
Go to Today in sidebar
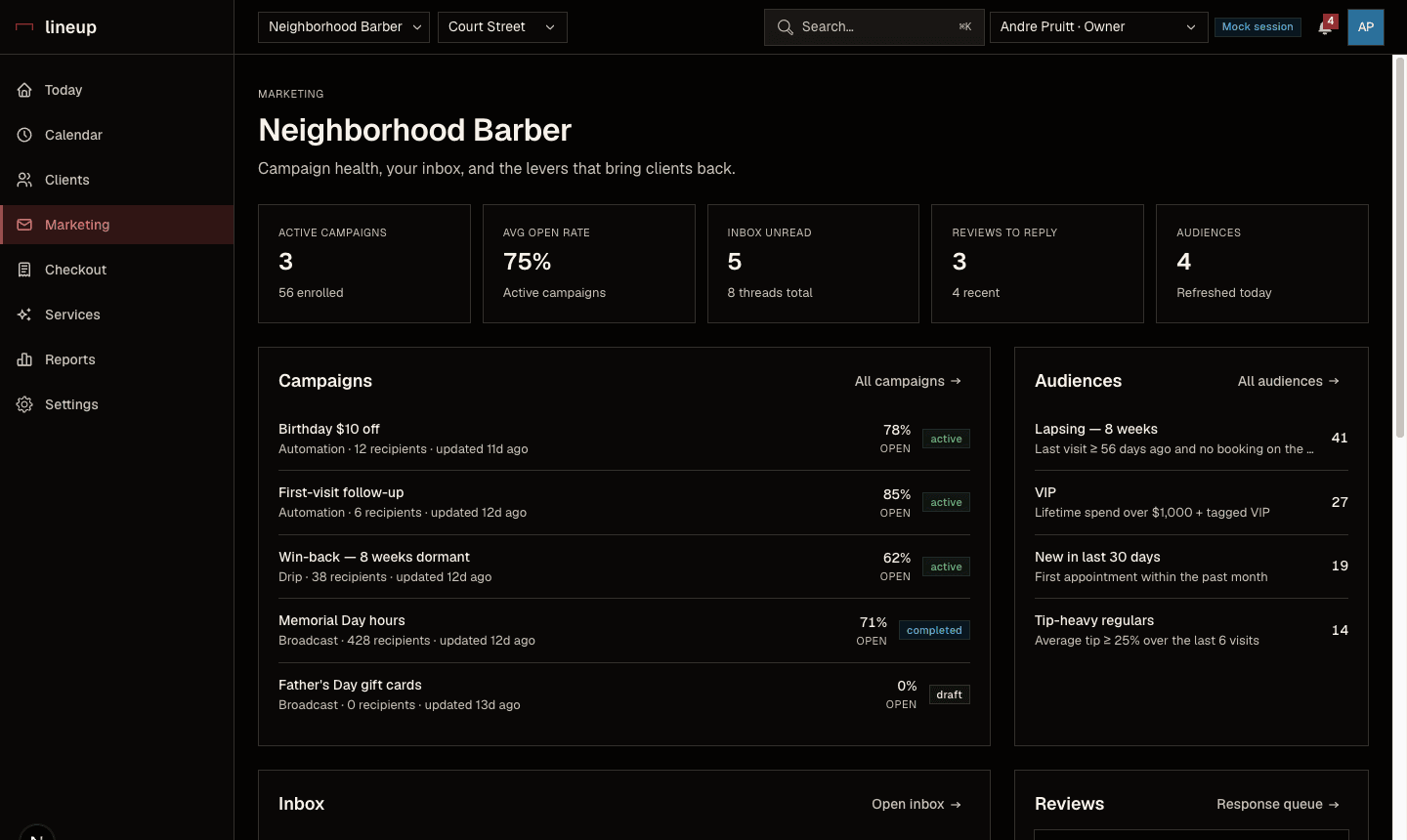tap(117, 90)
